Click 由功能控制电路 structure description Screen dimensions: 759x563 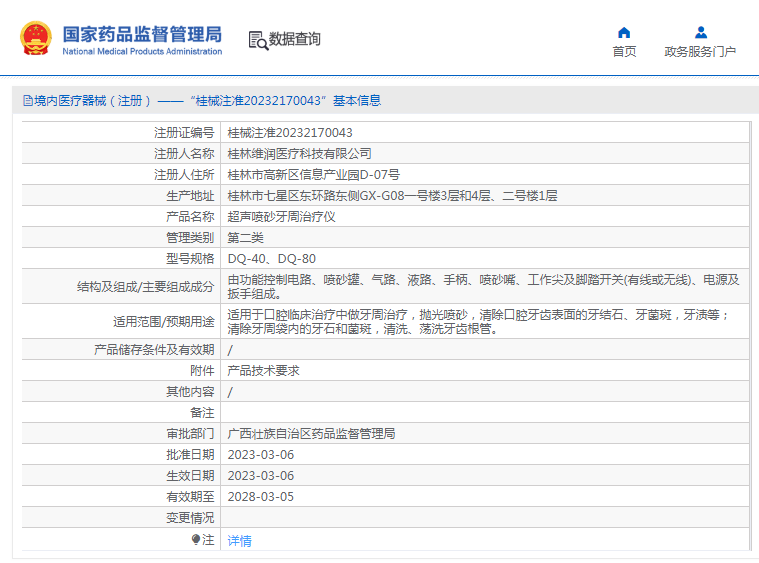point(484,287)
